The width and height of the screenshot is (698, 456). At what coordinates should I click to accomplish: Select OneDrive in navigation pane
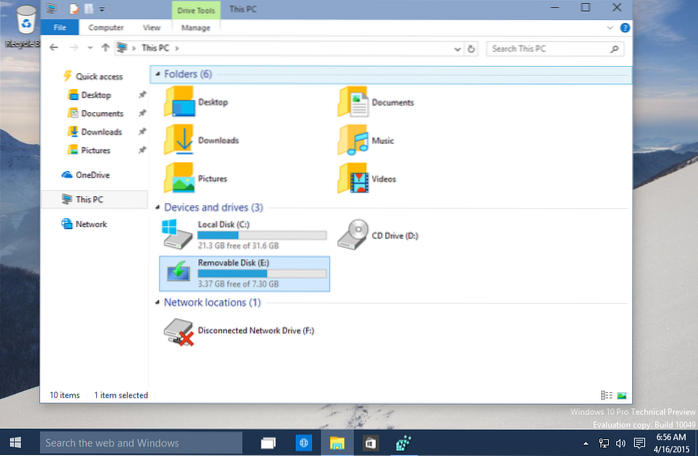tap(85, 175)
